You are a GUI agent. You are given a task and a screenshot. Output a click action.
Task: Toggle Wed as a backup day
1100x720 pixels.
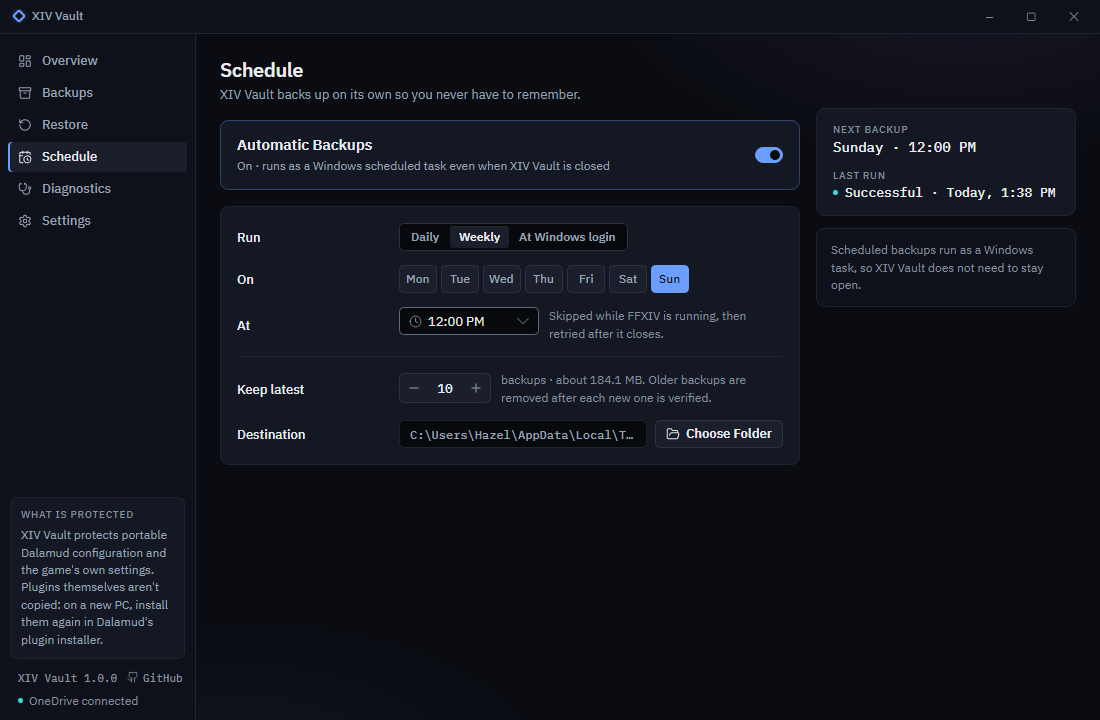click(502, 279)
